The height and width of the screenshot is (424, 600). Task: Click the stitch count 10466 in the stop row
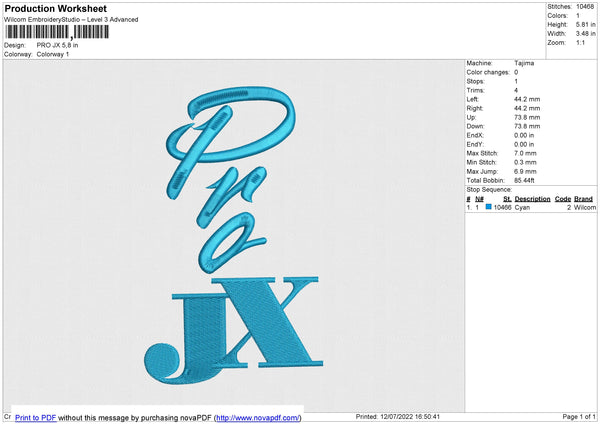[x=502, y=207]
